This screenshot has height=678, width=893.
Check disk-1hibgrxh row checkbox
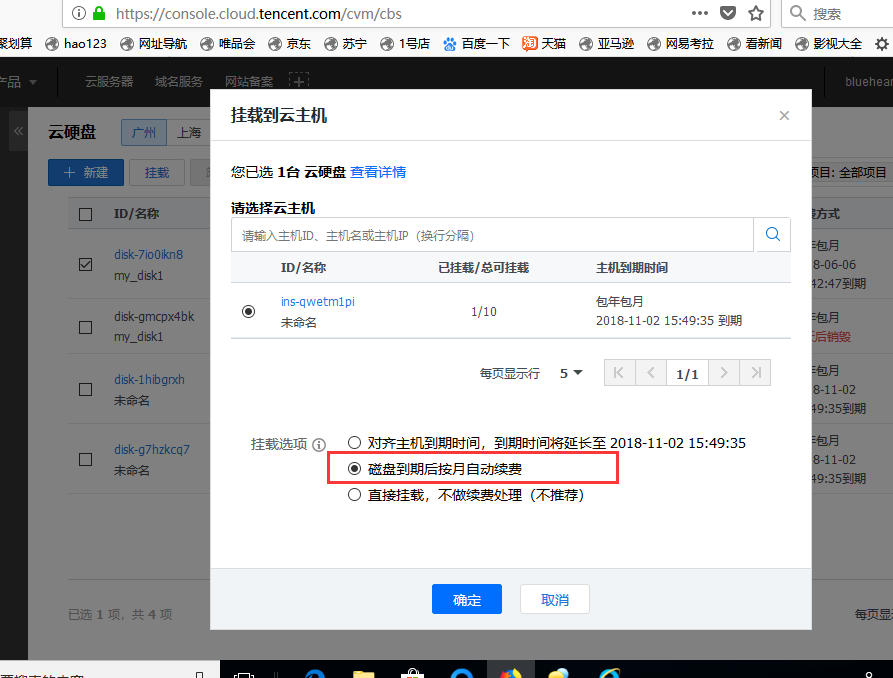pyautogui.click(x=85, y=389)
